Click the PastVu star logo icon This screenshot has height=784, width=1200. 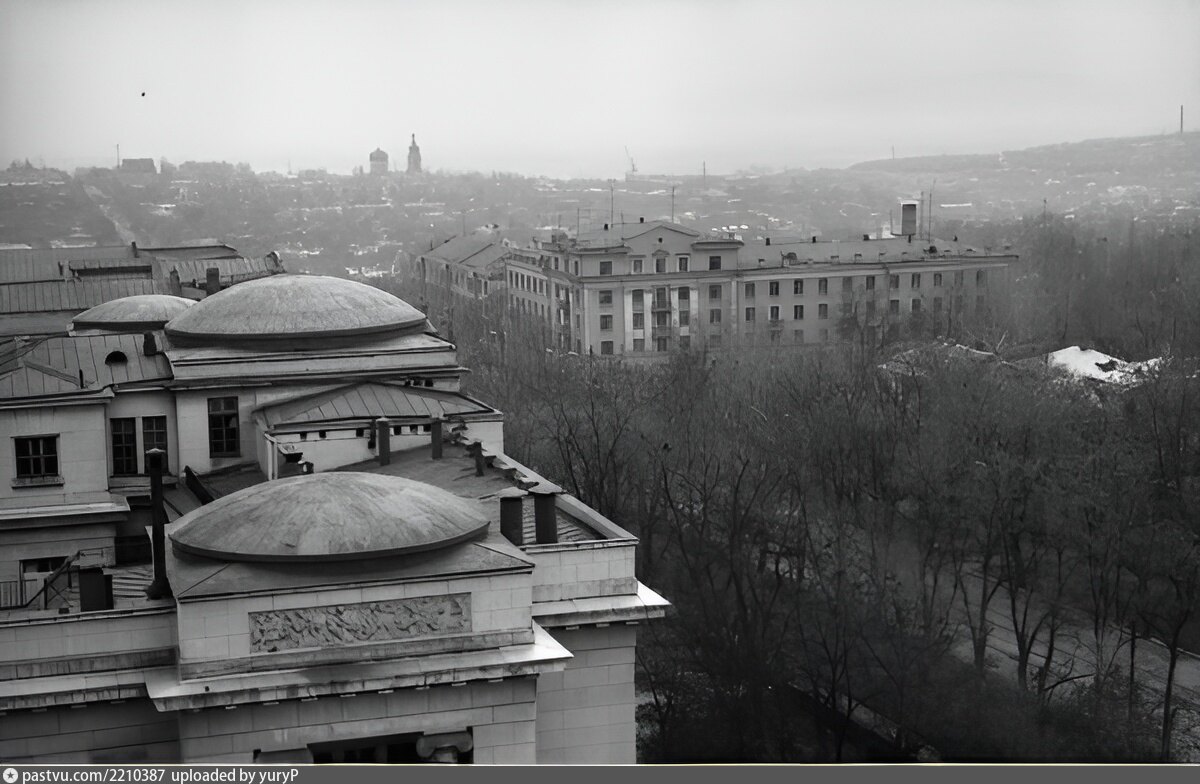[x=10, y=775]
